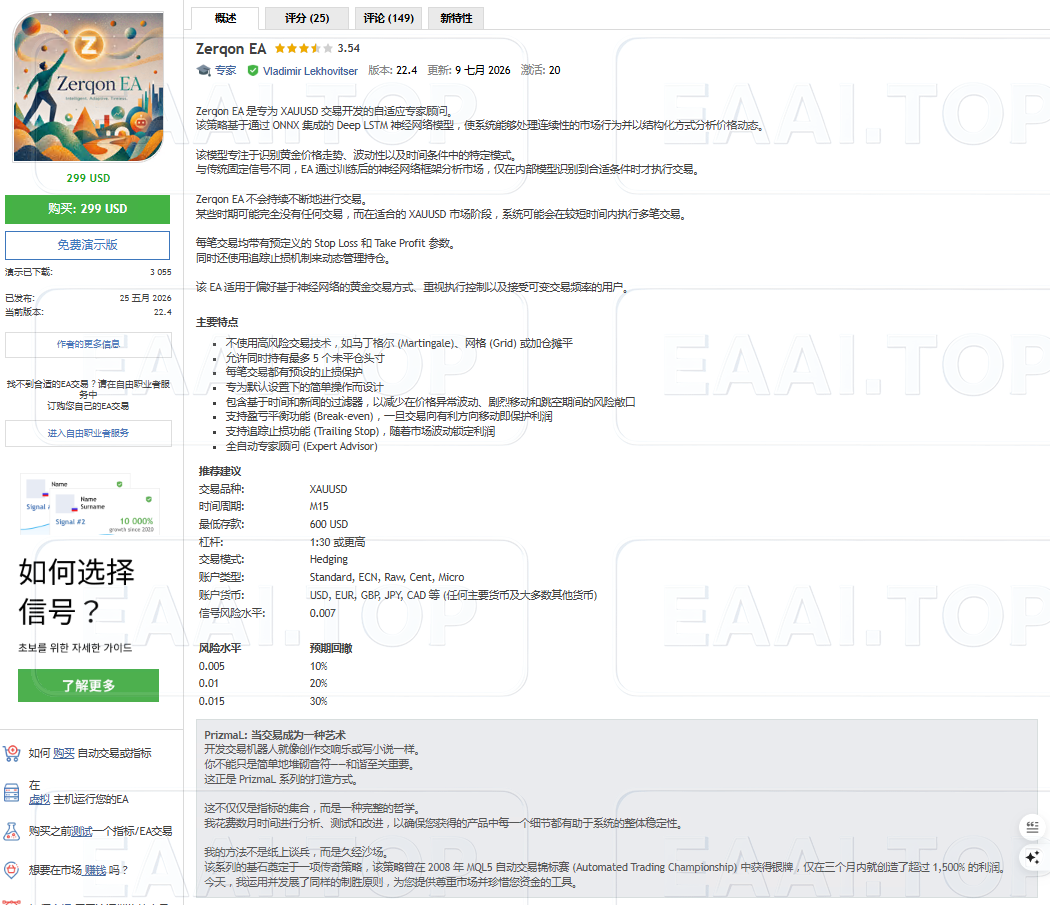The width and height of the screenshot is (1050, 905).
Task: Download the 免费演示版 free demo
Action: point(88,245)
